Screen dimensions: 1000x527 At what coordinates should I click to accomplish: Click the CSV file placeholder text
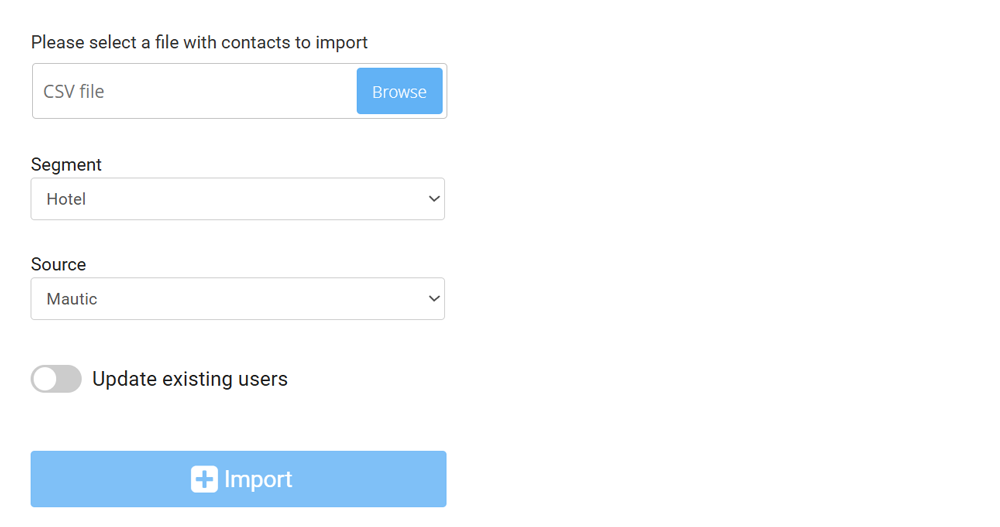pyautogui.click(x=74, y=91)
